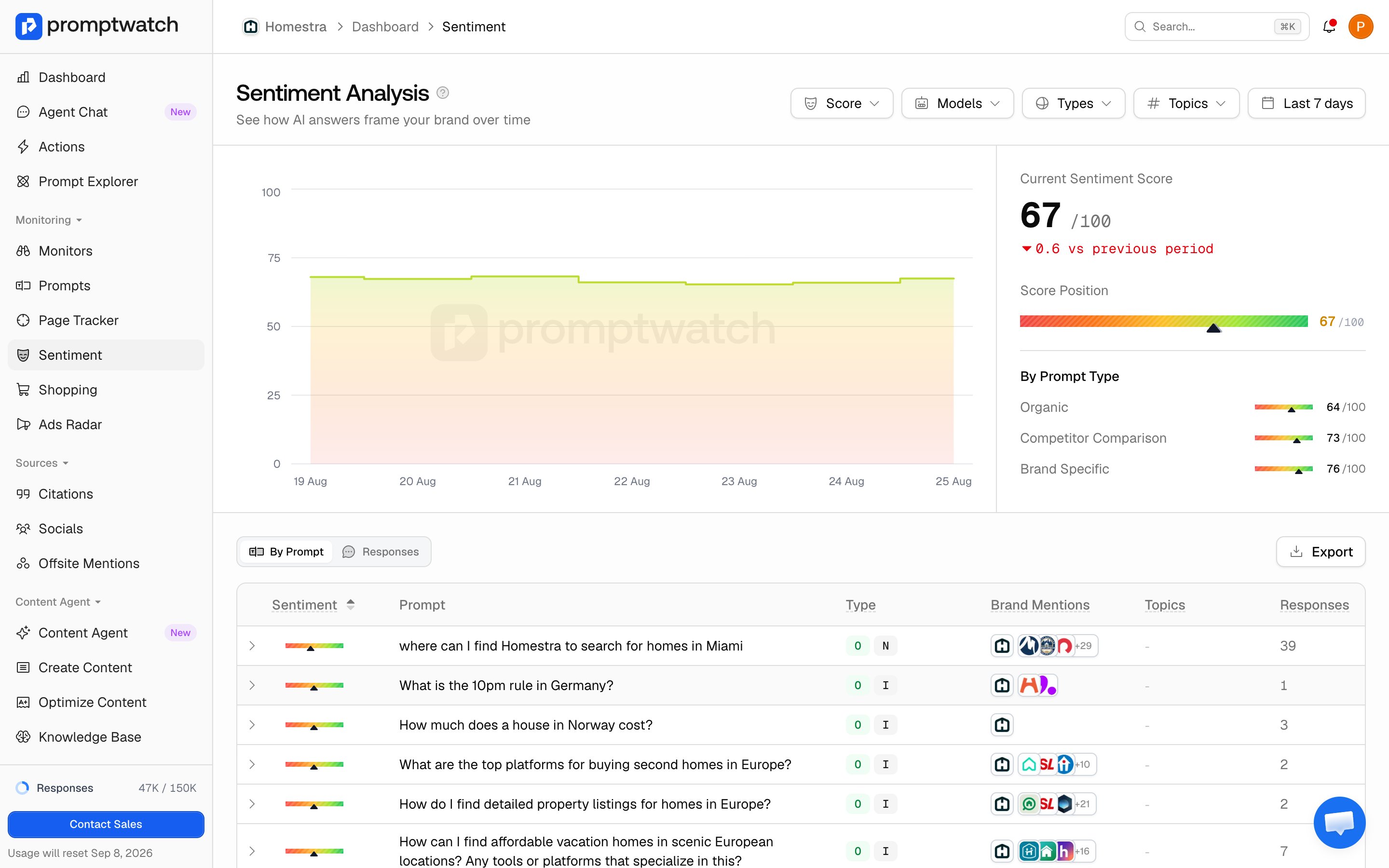Viewport: 1389px width, 868px height.
Task: Click the Offsite Mentions icon
Action: tap(23, 563)
